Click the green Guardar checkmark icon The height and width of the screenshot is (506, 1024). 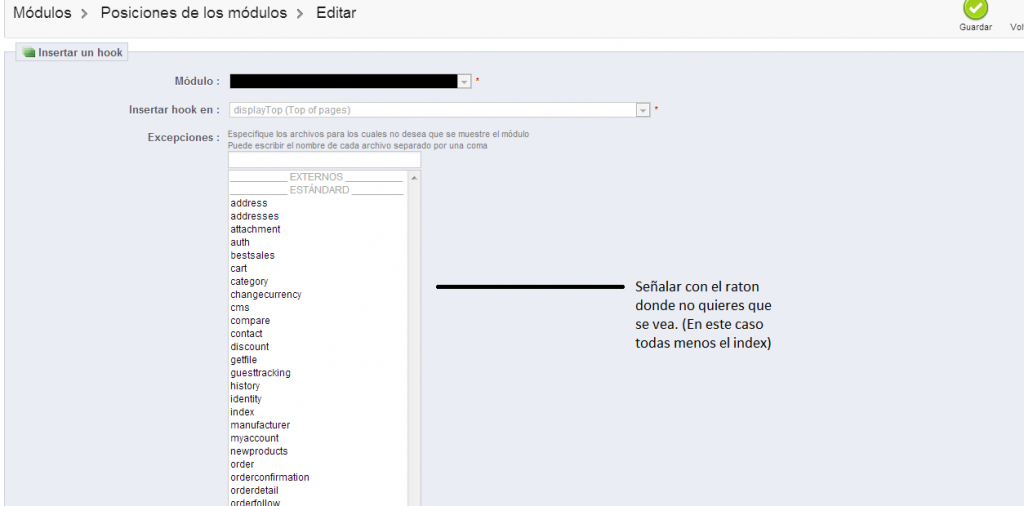pyautogui.click(x=976, y=8)
